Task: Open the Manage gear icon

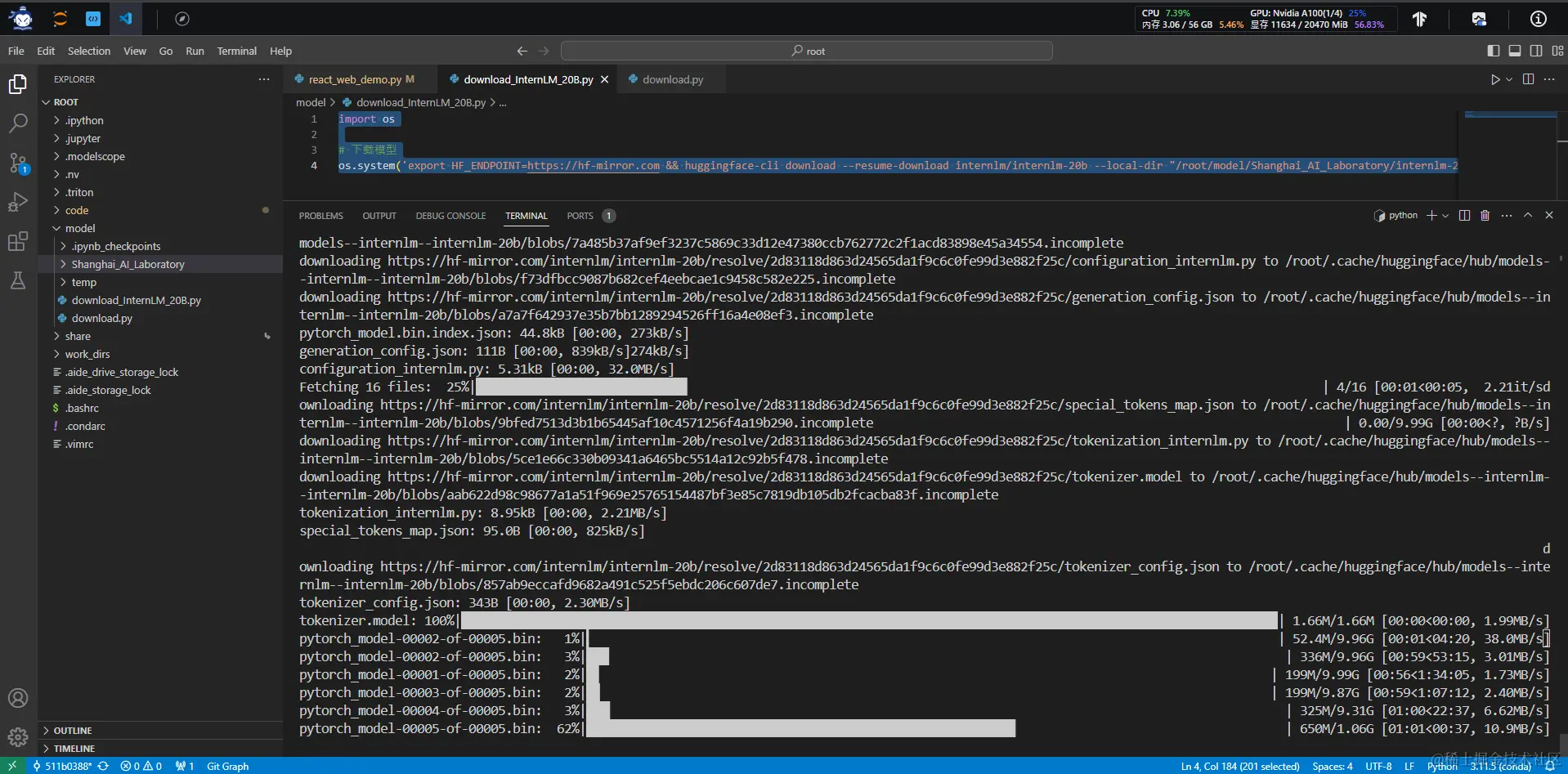Action: click(x=18, y=736)
